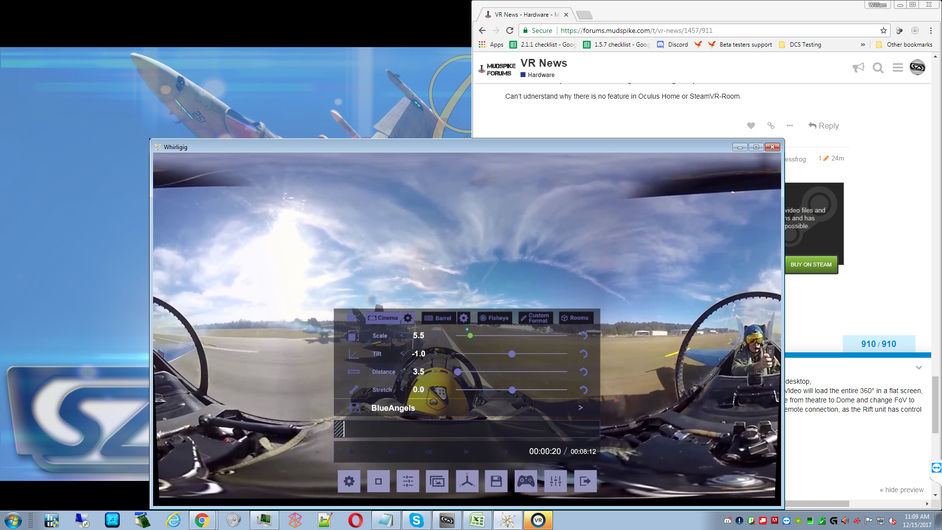Screen dimensions: 942x530
Task: Click the stop square button in Whirligig toolbar
Action: click(x=378, y=481)
